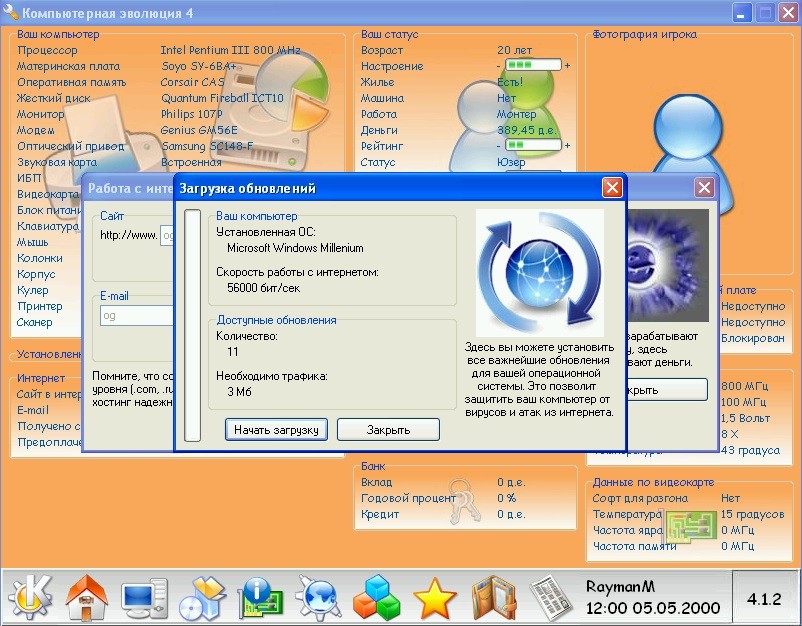Open the brown wallet icon
Viewport: 802px width, 626px height.
click(494, 597)
